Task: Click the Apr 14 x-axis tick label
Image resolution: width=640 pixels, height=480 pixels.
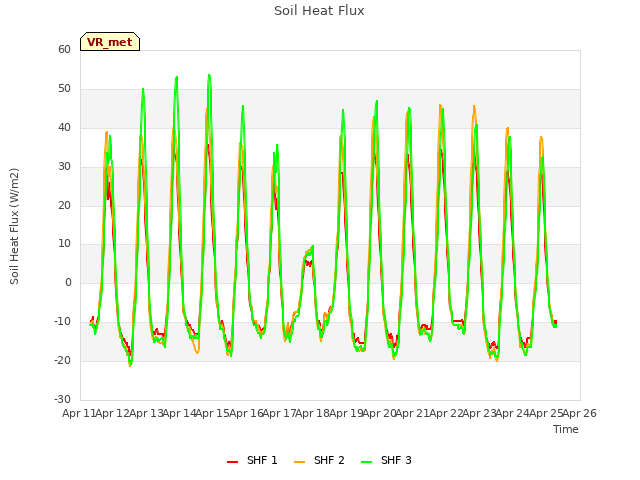Action: tap(179, 413)
